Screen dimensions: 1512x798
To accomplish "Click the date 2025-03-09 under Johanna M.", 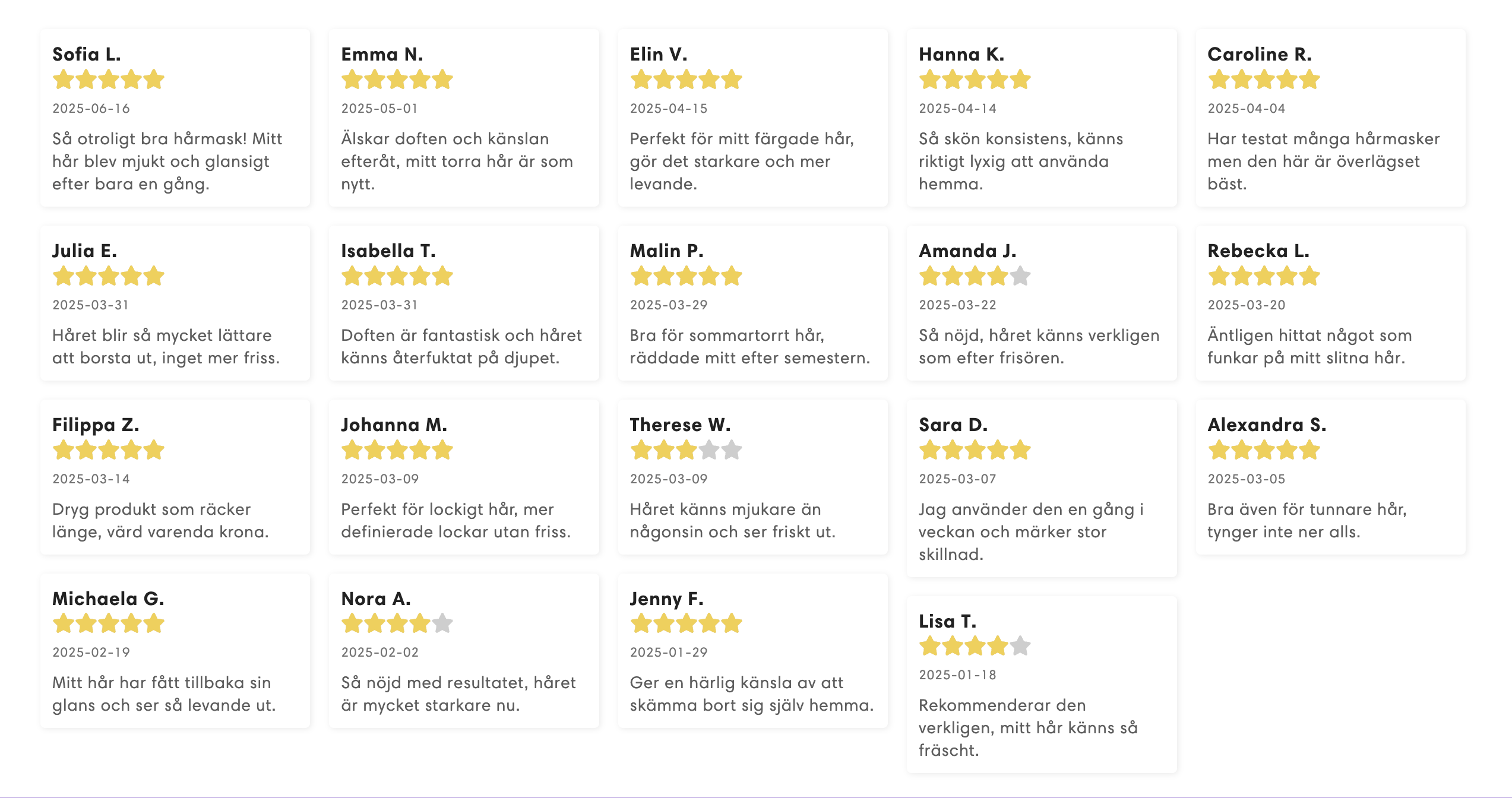I will pyautogui.click(x=379, y=479).
